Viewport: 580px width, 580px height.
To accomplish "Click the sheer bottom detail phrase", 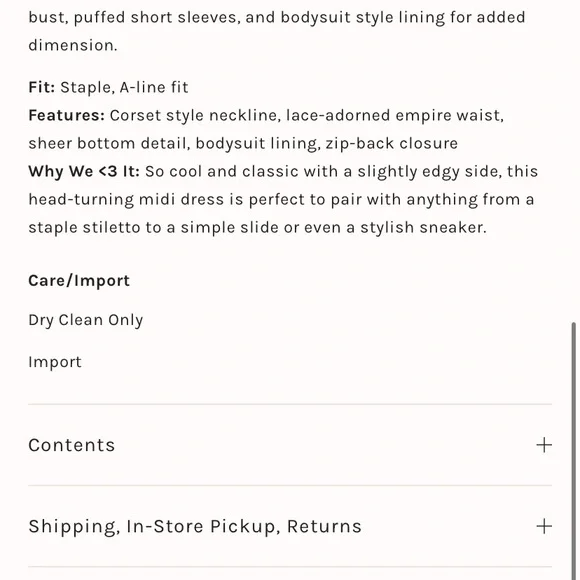I will pyautogui.click(x=107, y=144).
